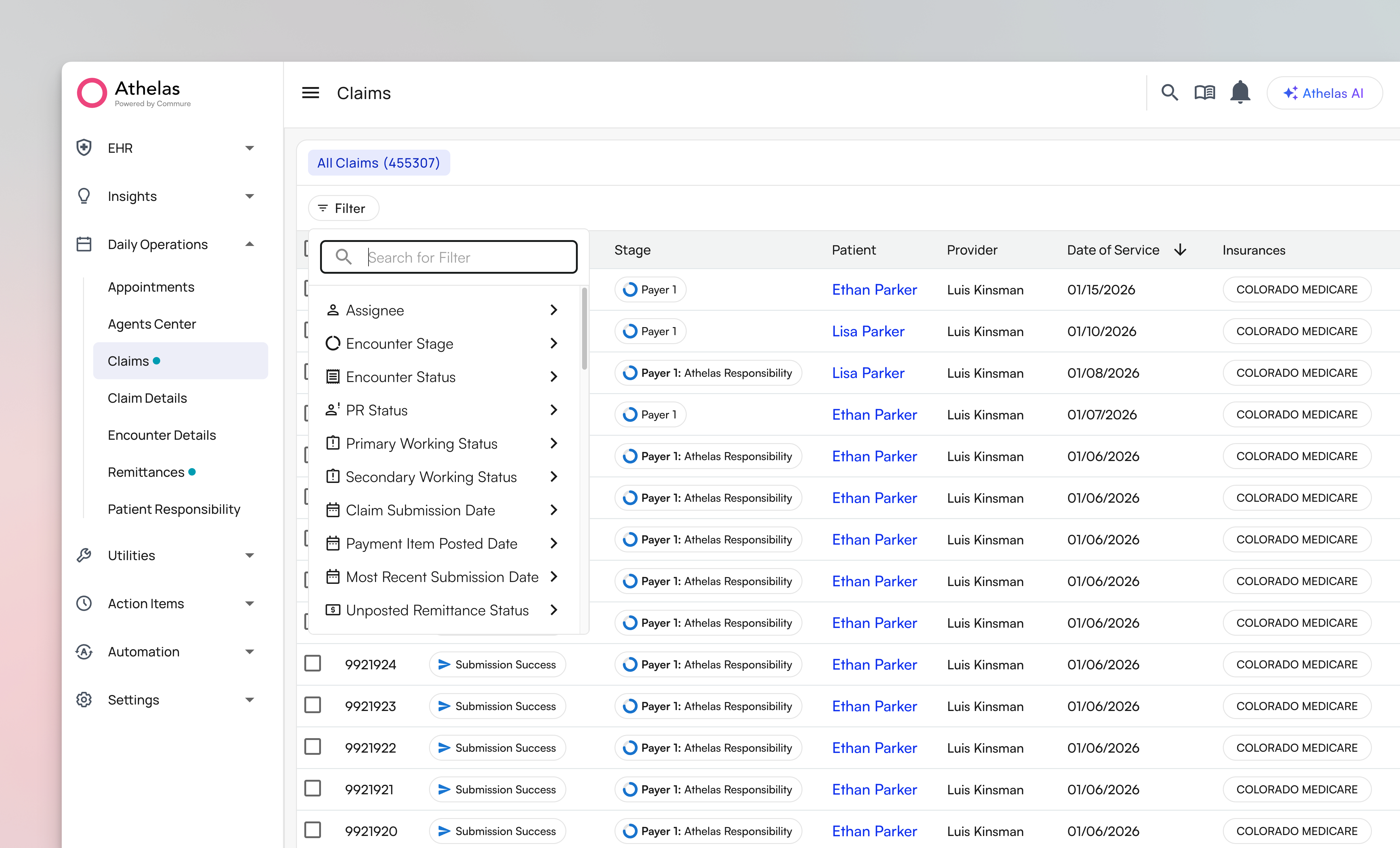The image size is (1400, 848).
Task: Click the Athelas AI button
Action: click(1324, 93)
